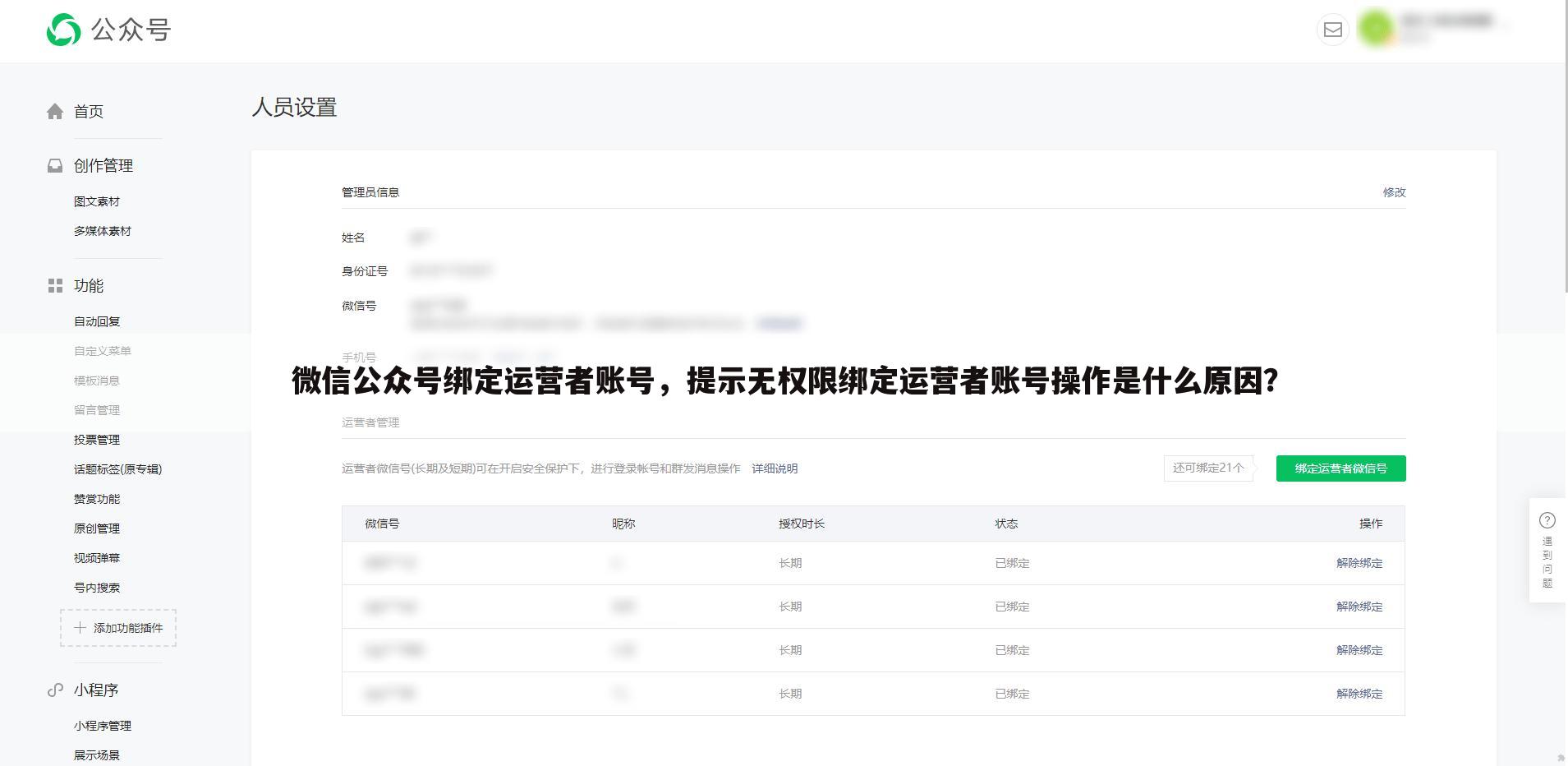Select 功能 section heading
1568x766 pixels.
[89, 285]
